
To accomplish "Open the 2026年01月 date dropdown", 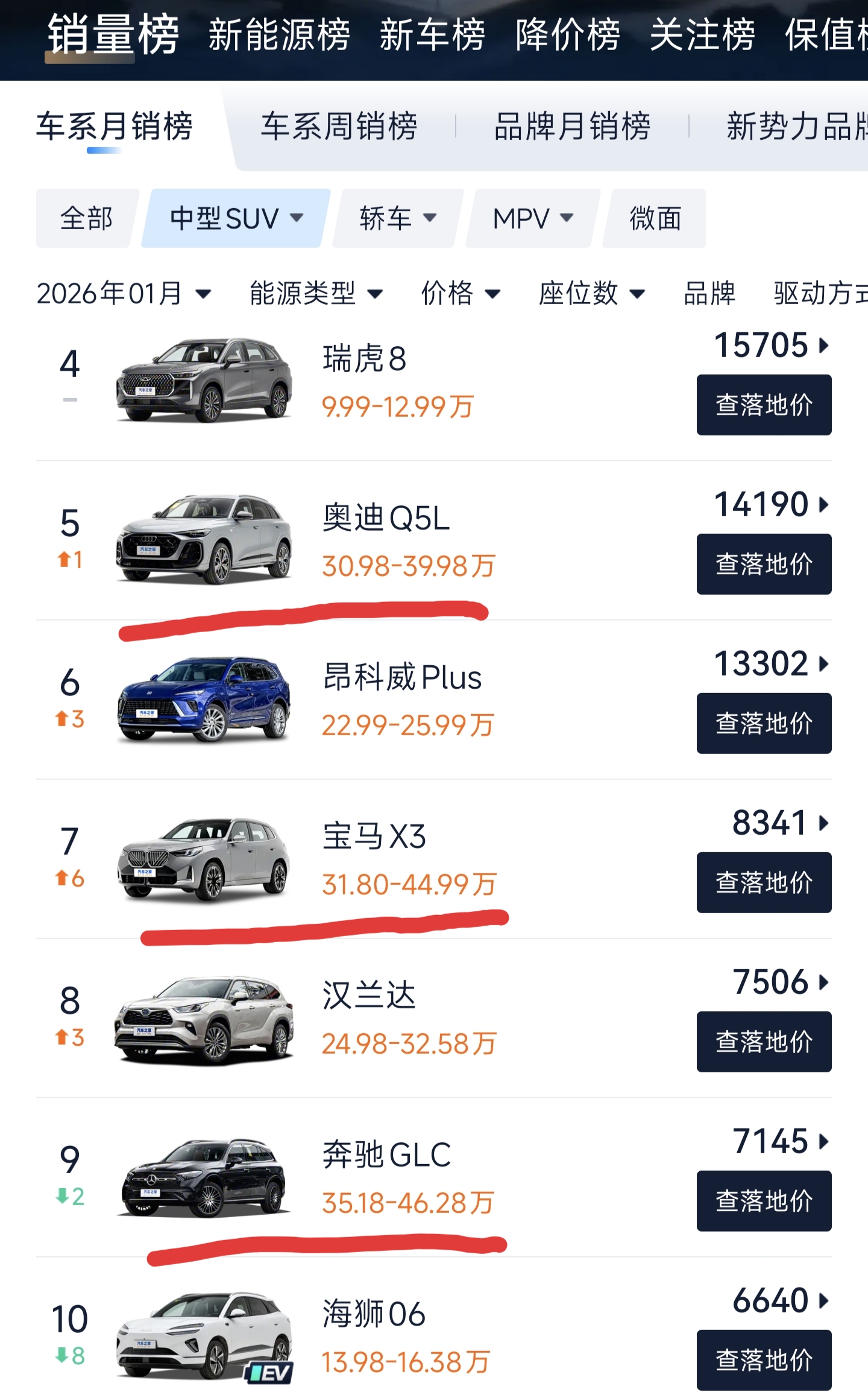I will 124,294.
